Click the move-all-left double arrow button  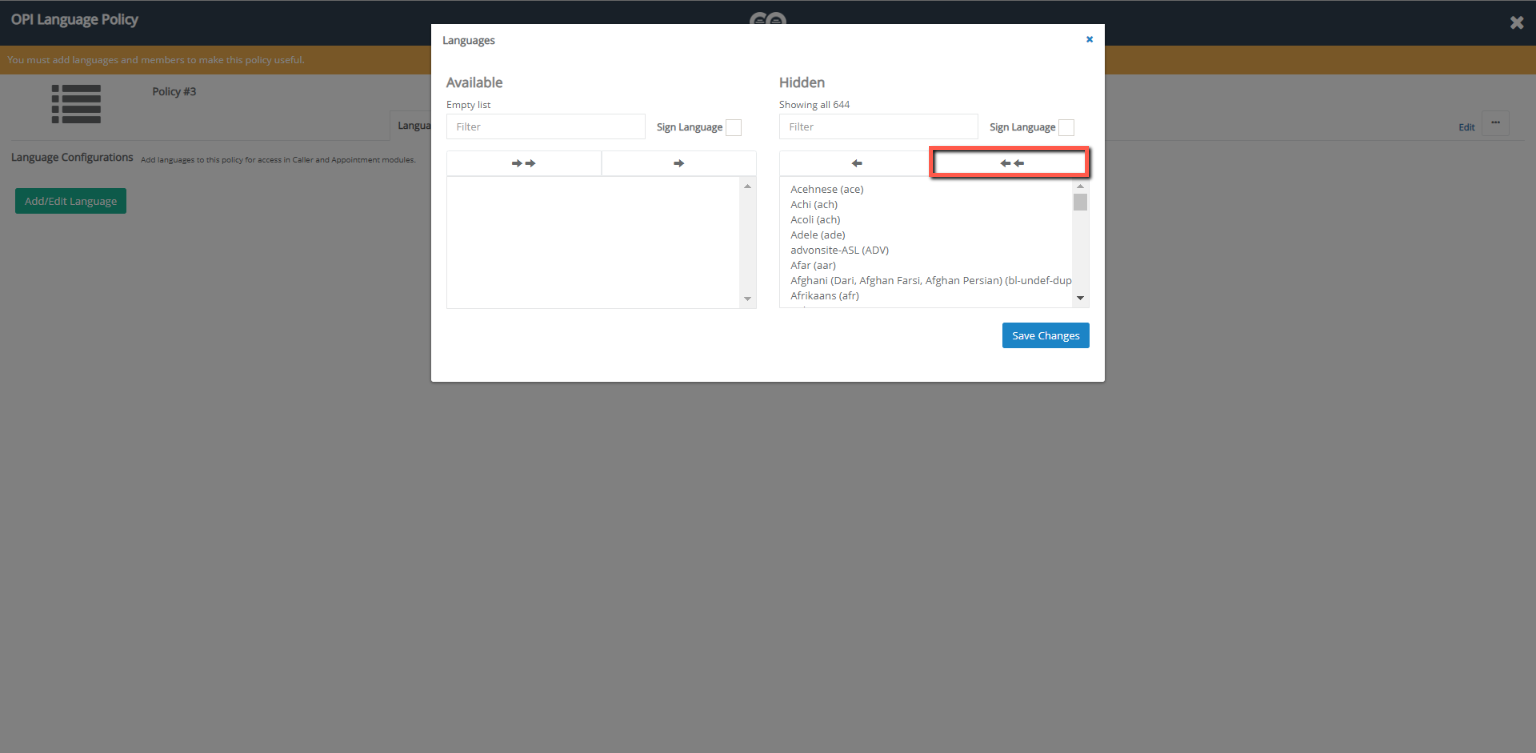(1011, 163)
